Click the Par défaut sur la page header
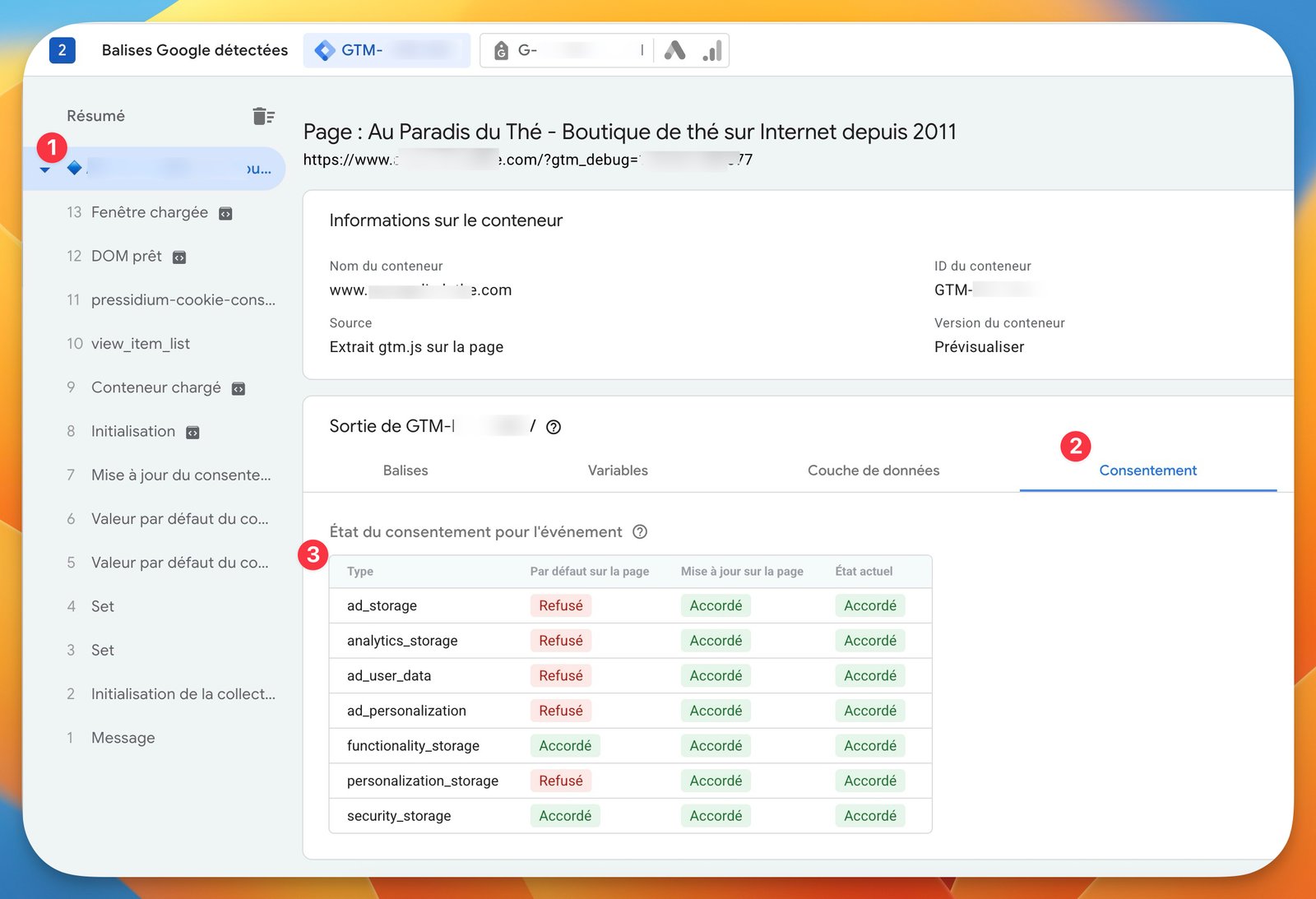This screenshot has height=899, width=1316. click(590, 572)
